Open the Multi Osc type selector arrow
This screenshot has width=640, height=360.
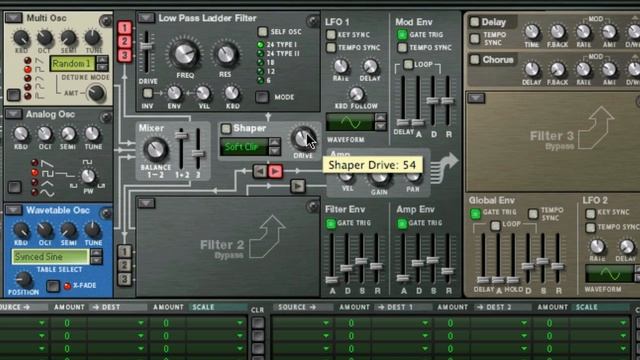pos(13,18)
